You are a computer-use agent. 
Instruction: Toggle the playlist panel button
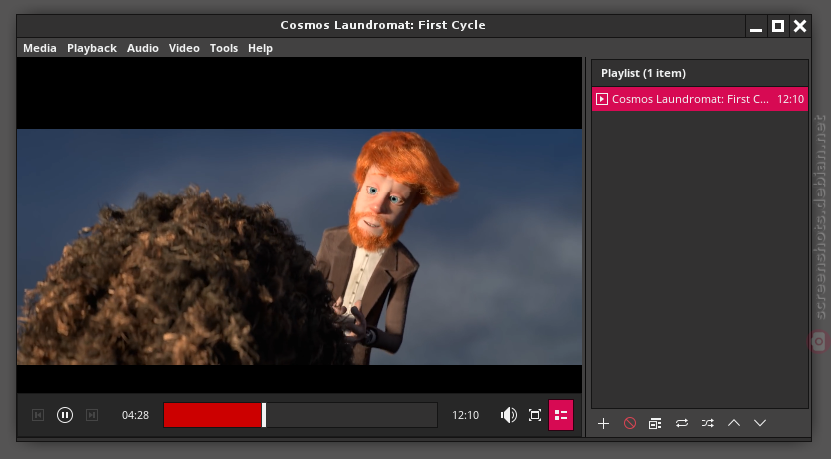point(561,415)
